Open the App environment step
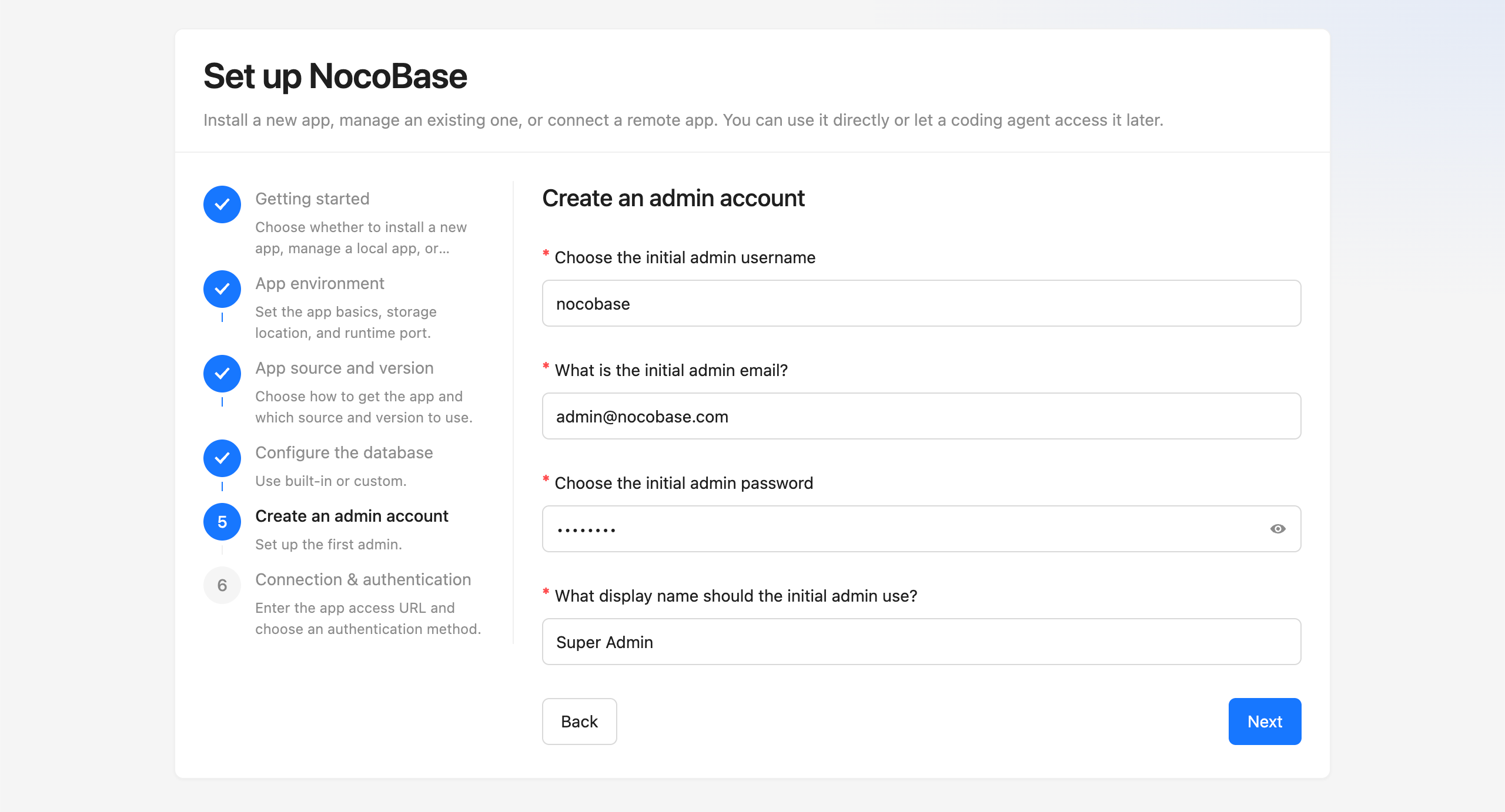 pyautogui.click(x=320, y=283)
